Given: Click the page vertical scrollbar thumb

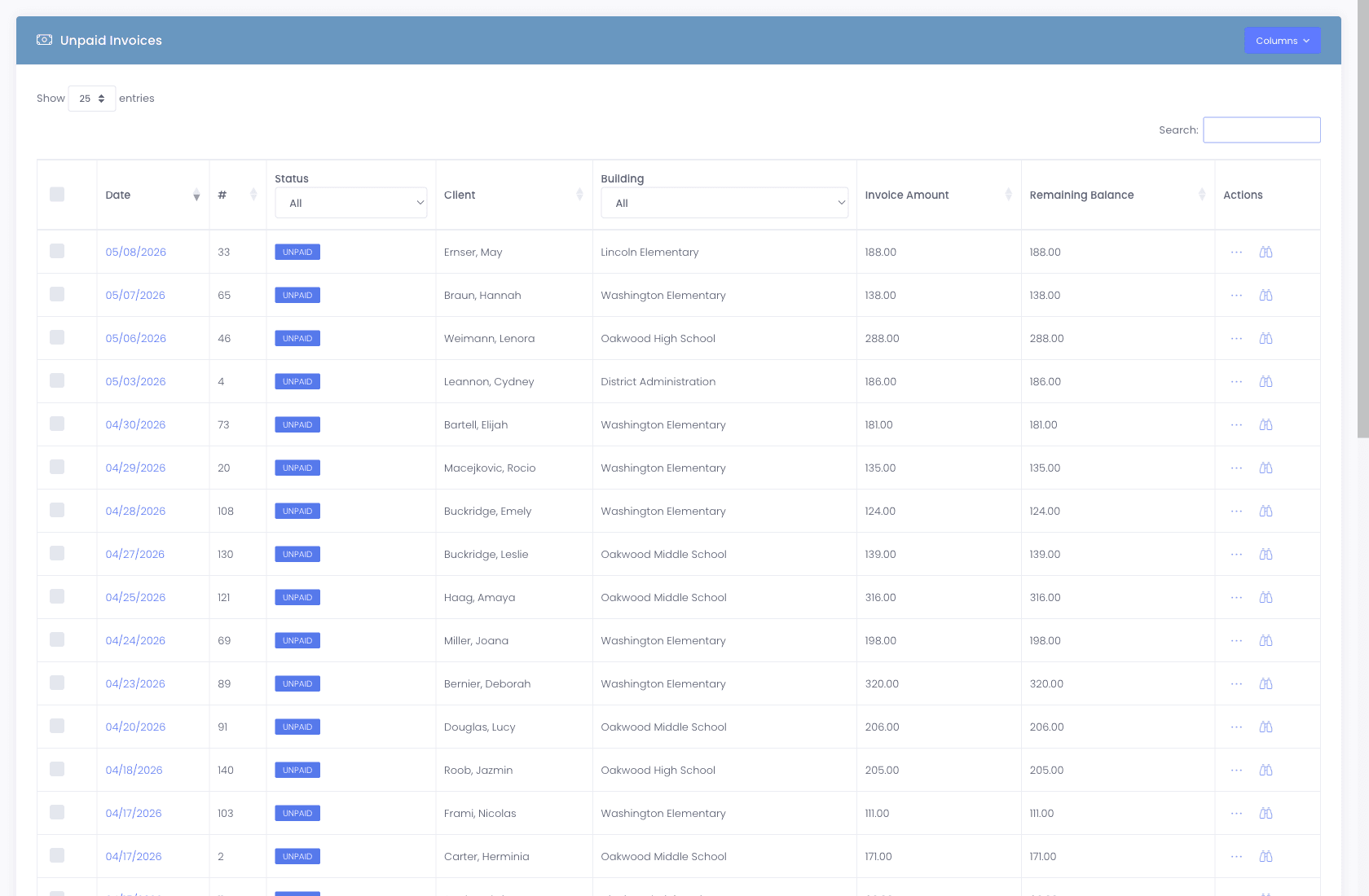Looking at the screenshot, I should coord(1363,220).
